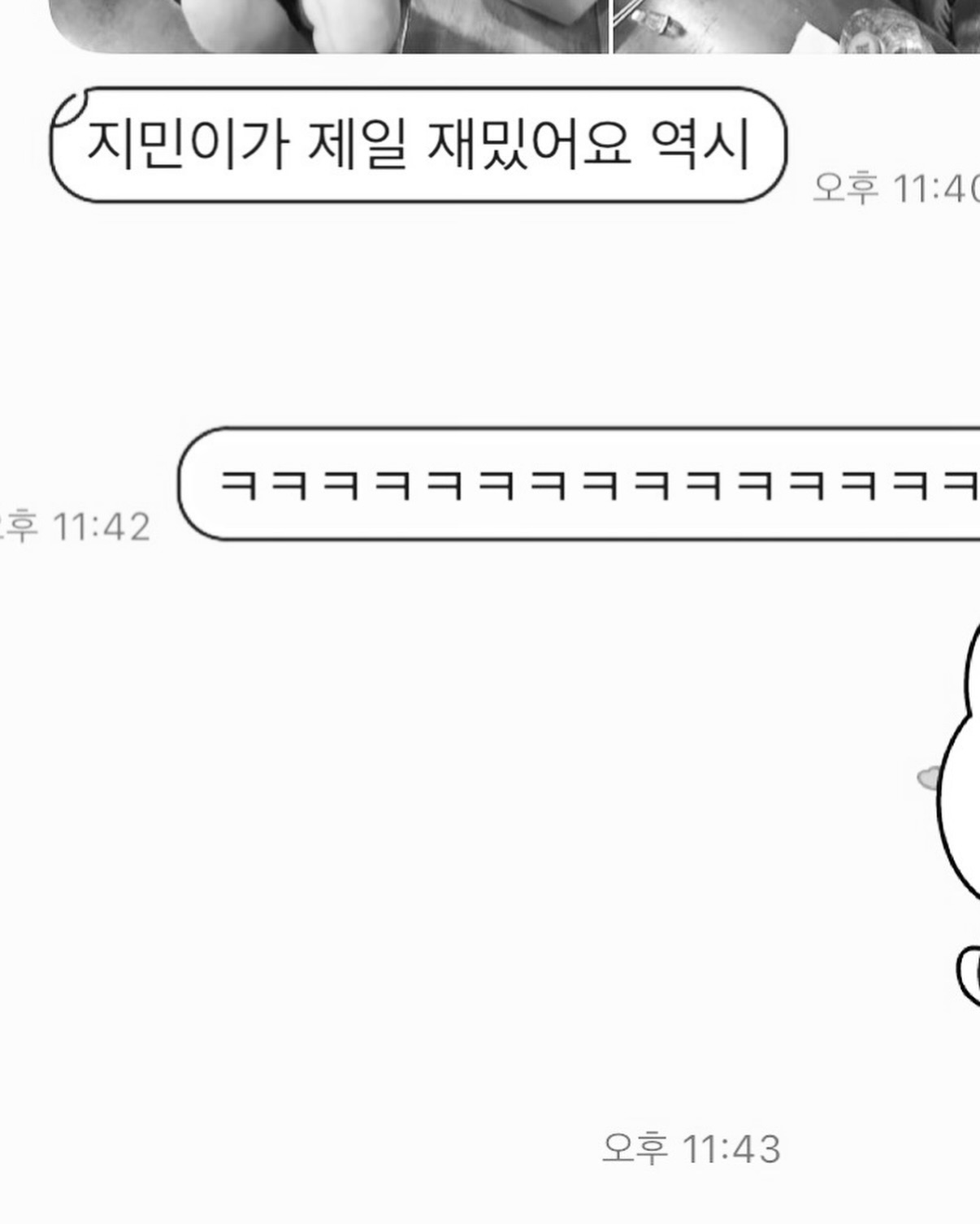Click the word 제일 in the message
Screen dimensions: 980x1224
click(358, 145)
